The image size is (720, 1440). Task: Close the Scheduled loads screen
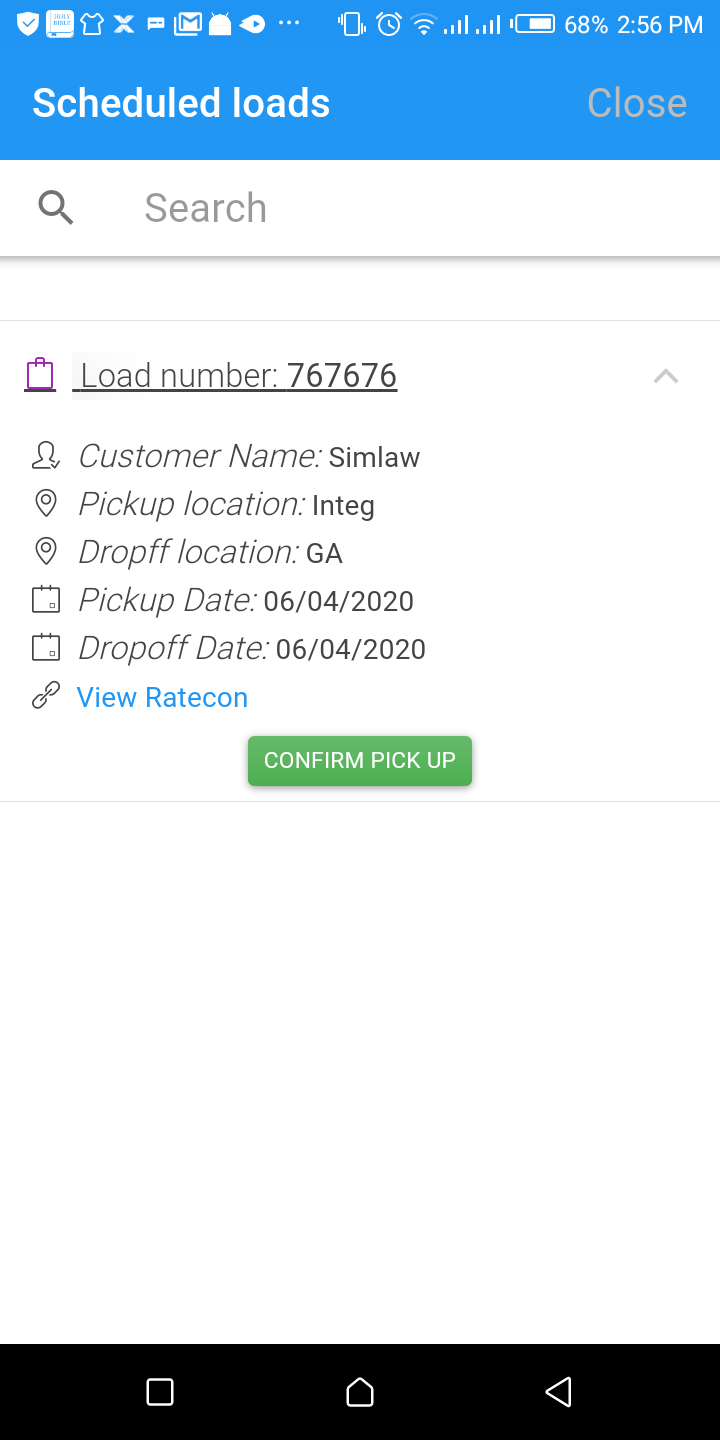pyautogui.click(x=636, y=103)
